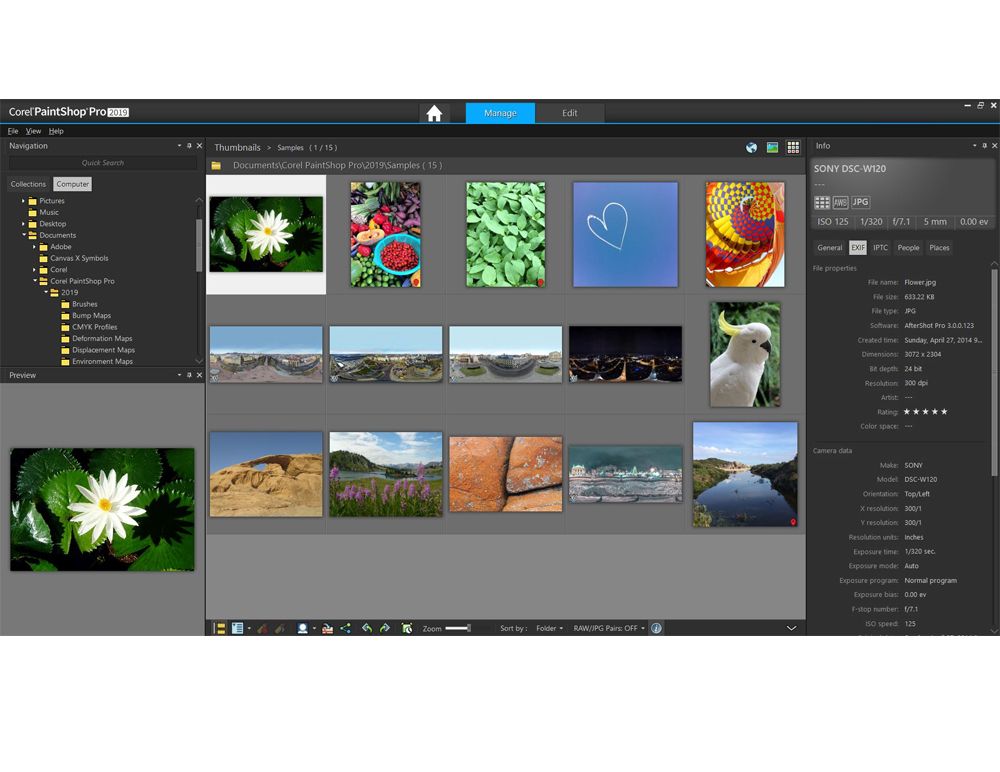Screen dimensions: 1000x772
Task: Click the Share photos icon
Action: (x=345, y=628)
